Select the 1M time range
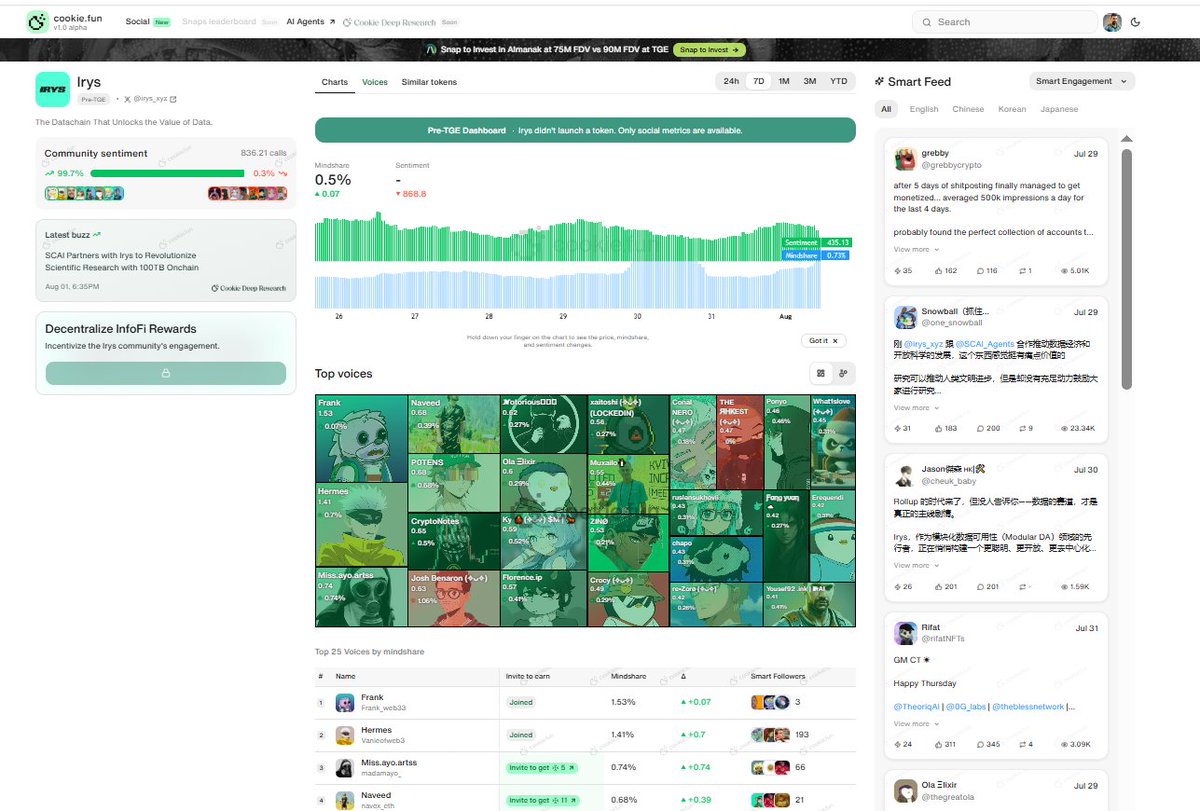Screen dimensions: 1200x811 click(784, 81)
